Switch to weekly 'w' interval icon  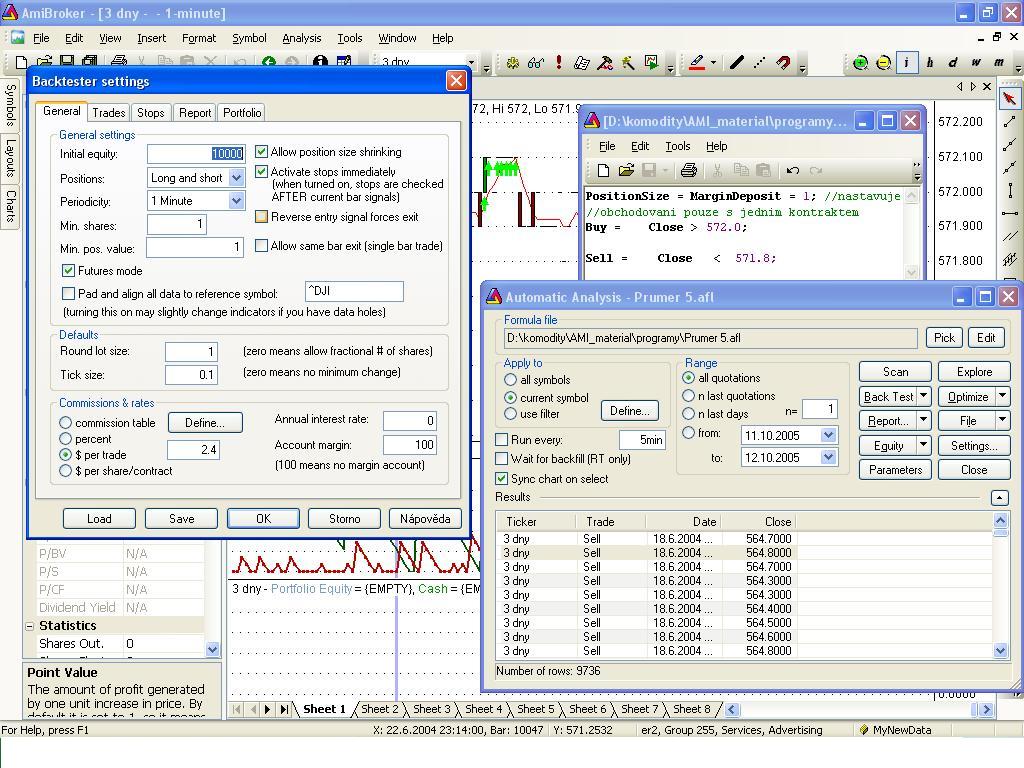coord(976,63)
